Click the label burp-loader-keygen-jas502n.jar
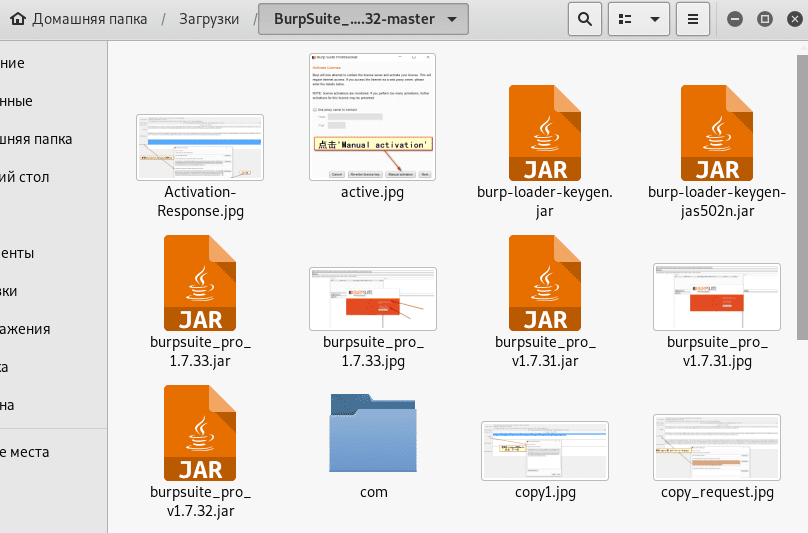The width and height of the screenshot is (808, 533). (x=717, y=202)
